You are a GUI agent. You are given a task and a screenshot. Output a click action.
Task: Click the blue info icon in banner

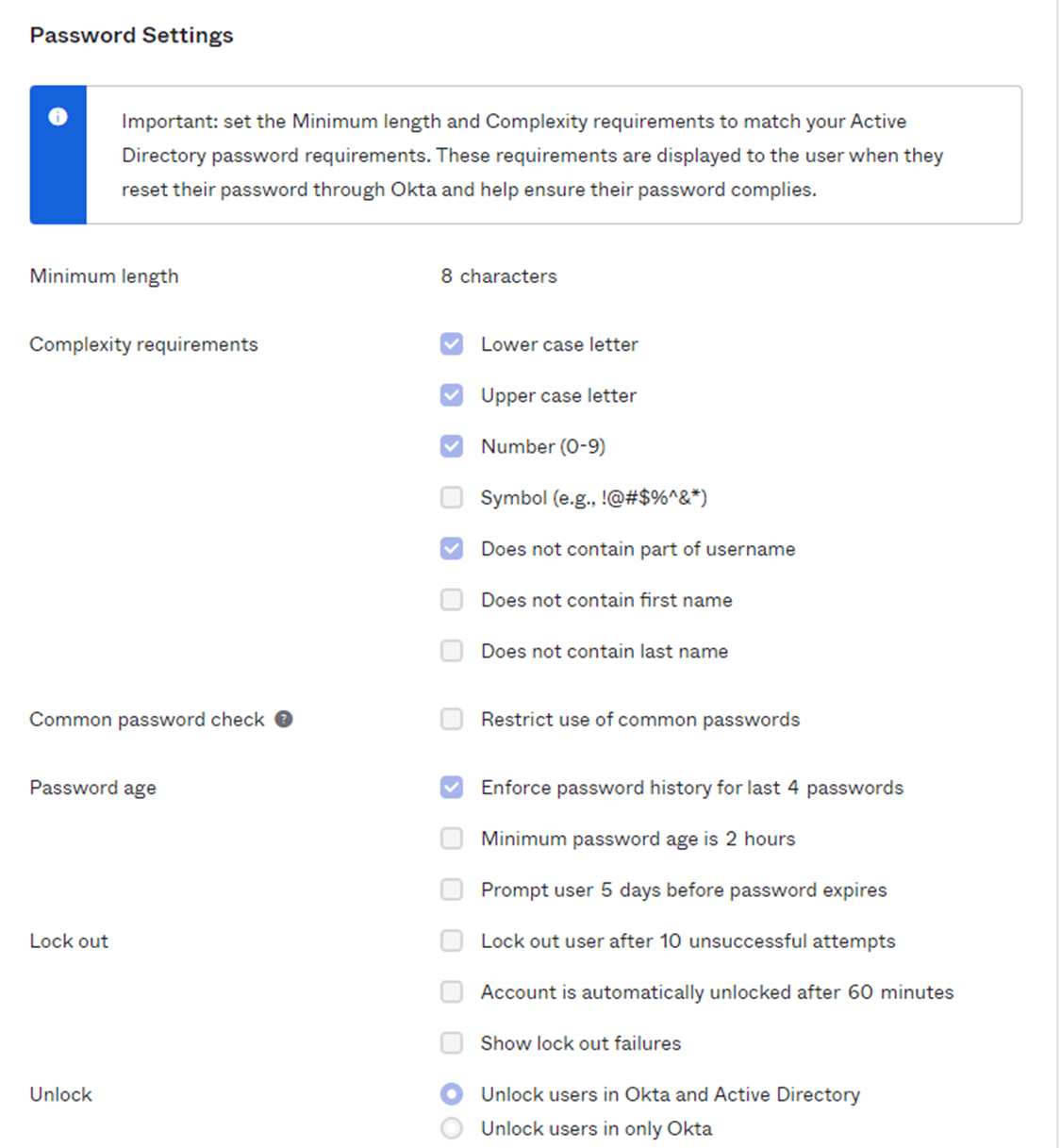pos(58,117)
